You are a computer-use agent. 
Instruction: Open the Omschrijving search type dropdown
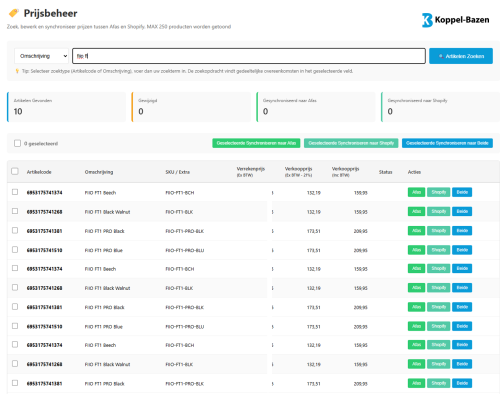[x=41, y=56]
